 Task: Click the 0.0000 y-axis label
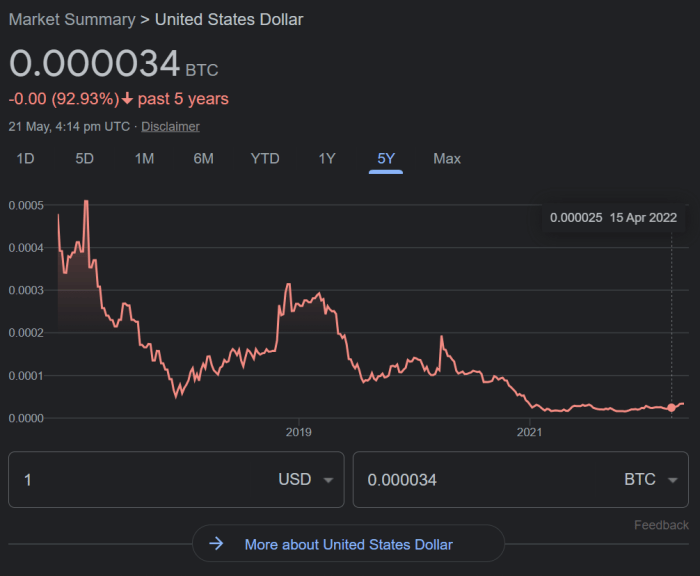(x=26, y=418)
